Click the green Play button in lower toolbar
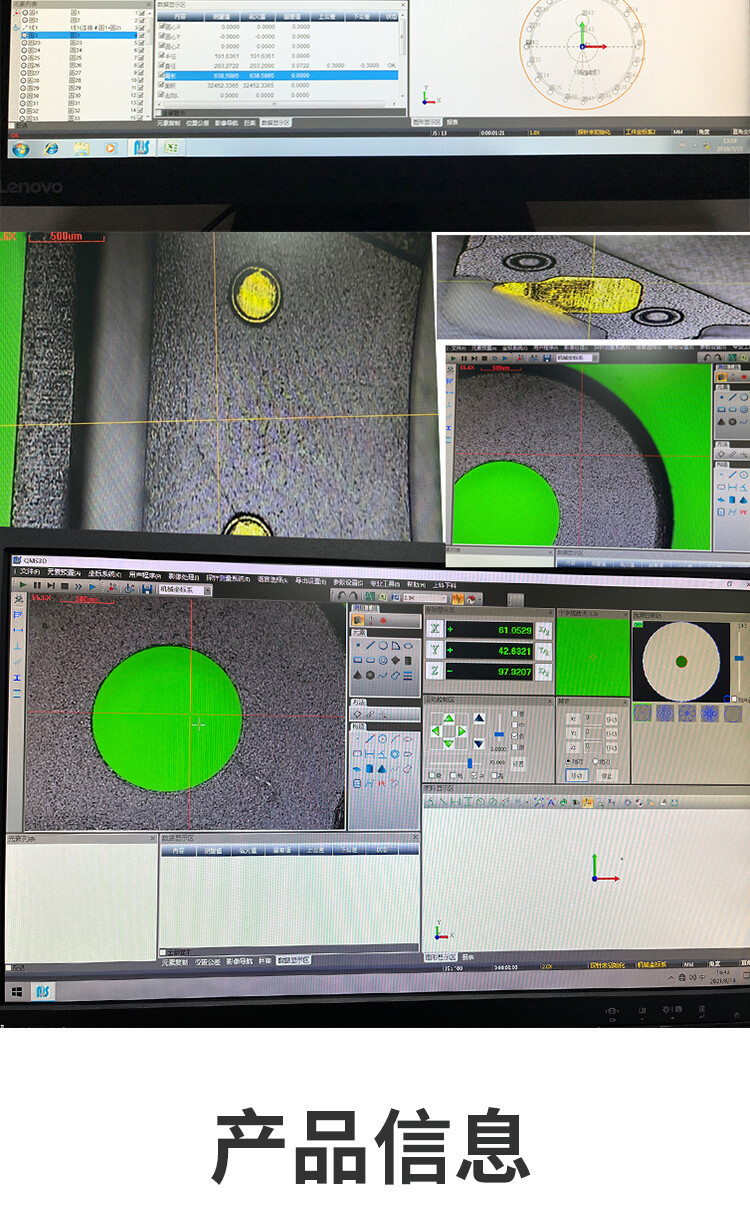750x1226 pixels. [22, 586]
